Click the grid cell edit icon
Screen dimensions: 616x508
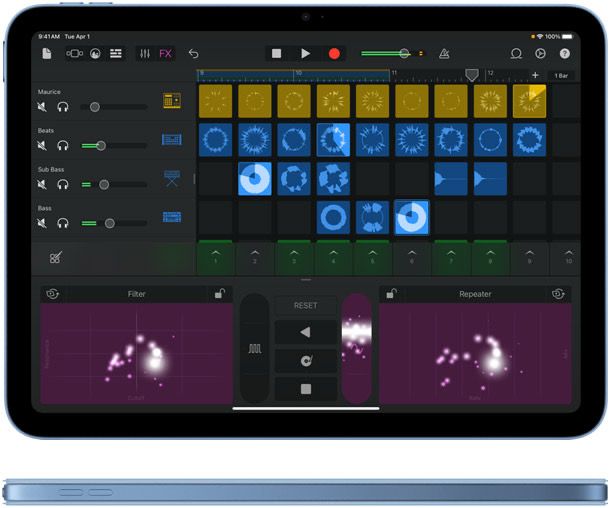click(55, 258)
